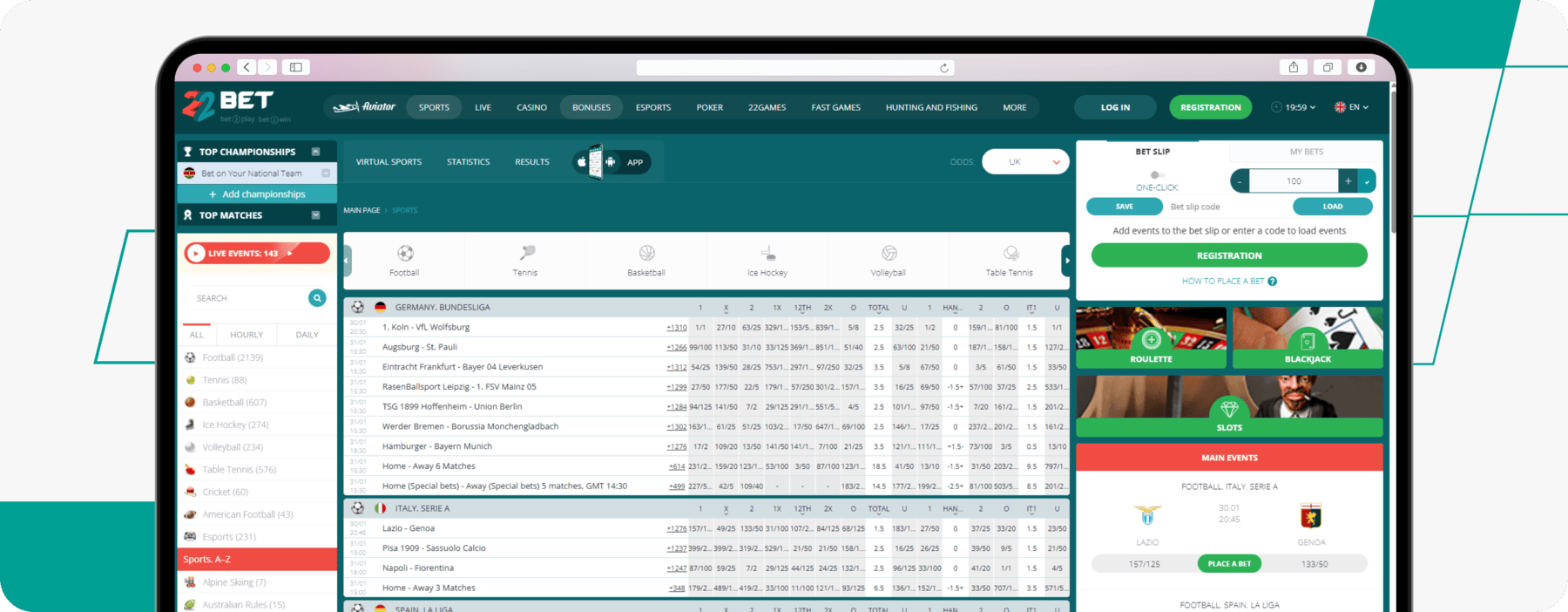Open the Virtual Sports link

389,162
